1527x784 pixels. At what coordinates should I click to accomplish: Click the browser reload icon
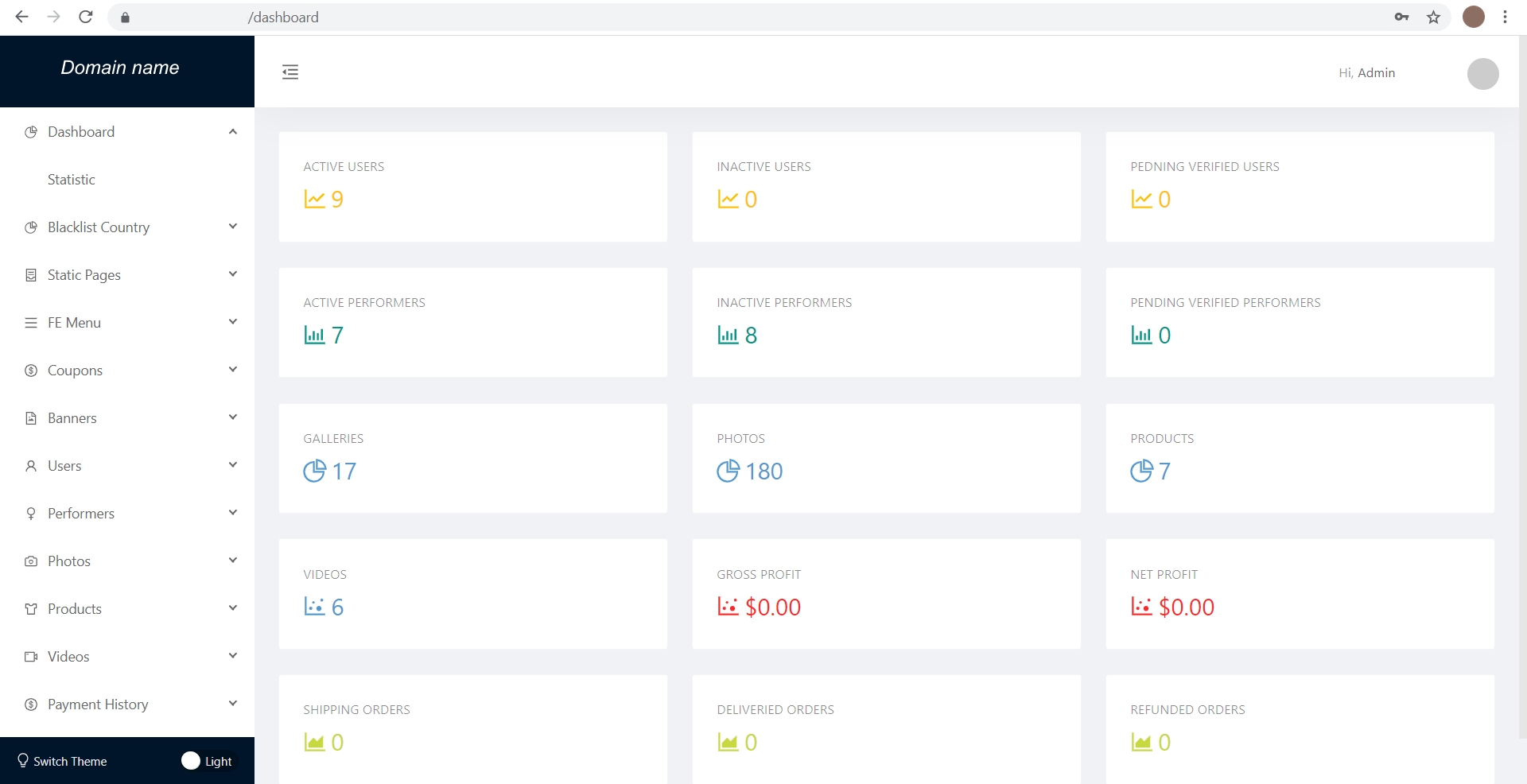[x=86, y=17]
